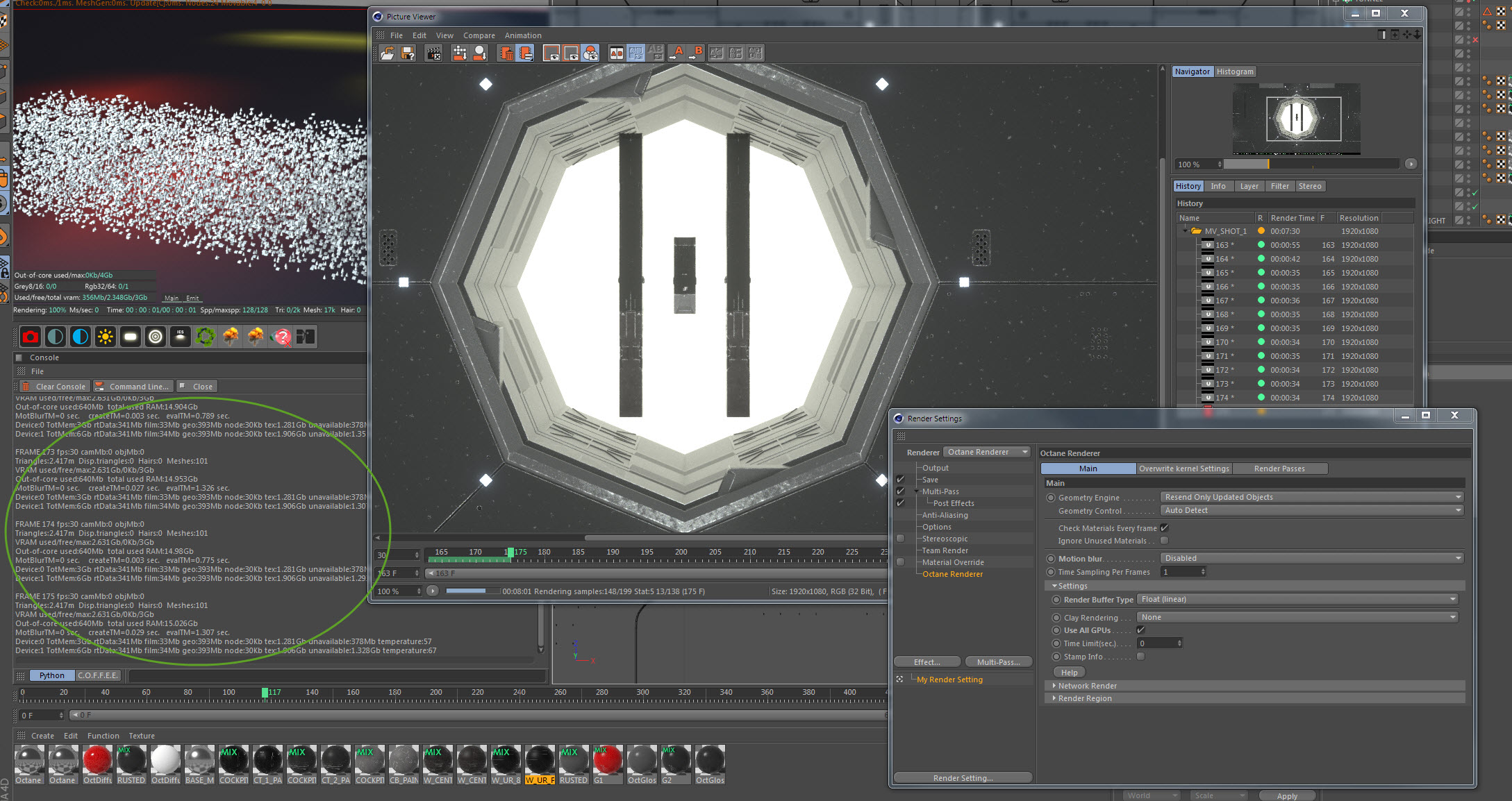1512x801 pixels.
Task: Click the Open file icon in Picture Viewer
Action: [x=388, y=53]
